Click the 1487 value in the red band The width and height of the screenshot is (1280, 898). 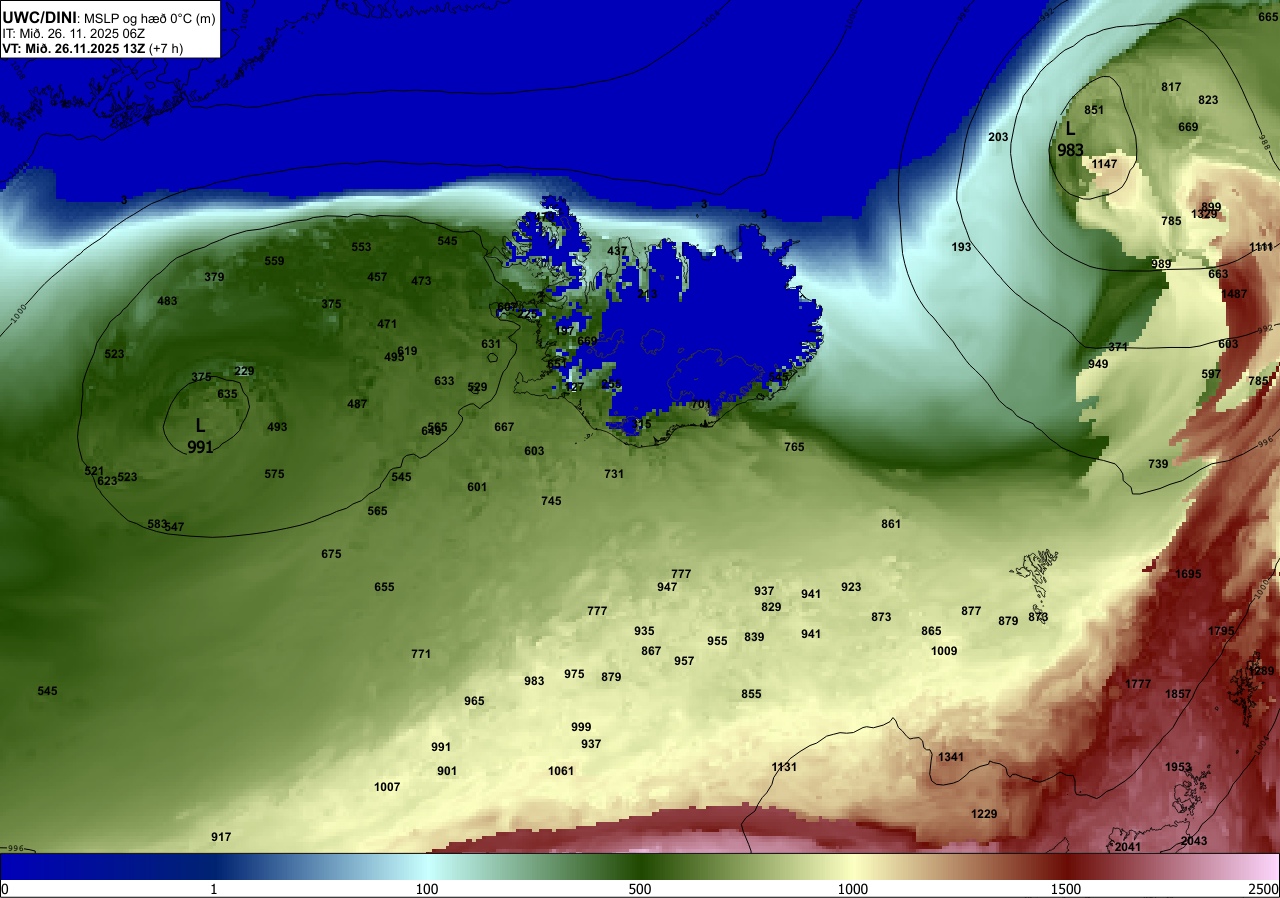[1234, 294]
